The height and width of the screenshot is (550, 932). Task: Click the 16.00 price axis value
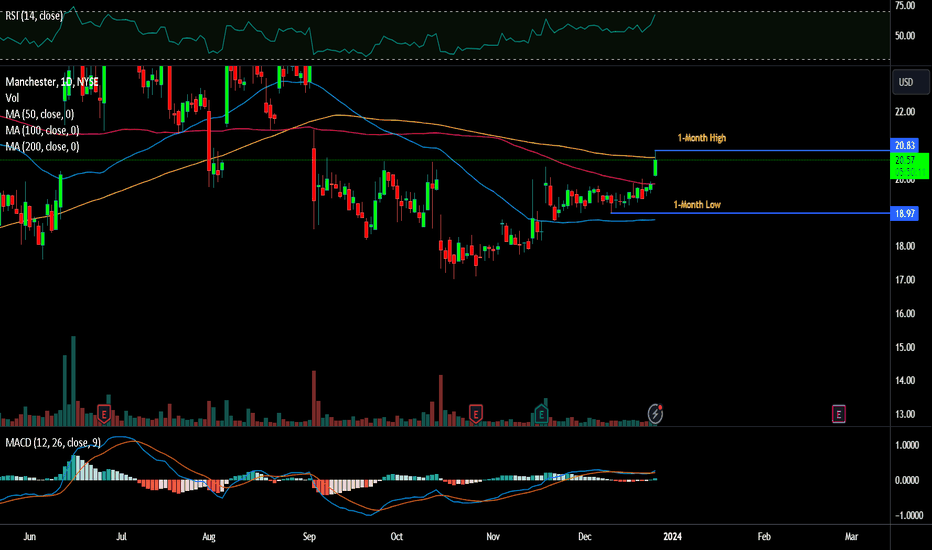pos(905,313)
